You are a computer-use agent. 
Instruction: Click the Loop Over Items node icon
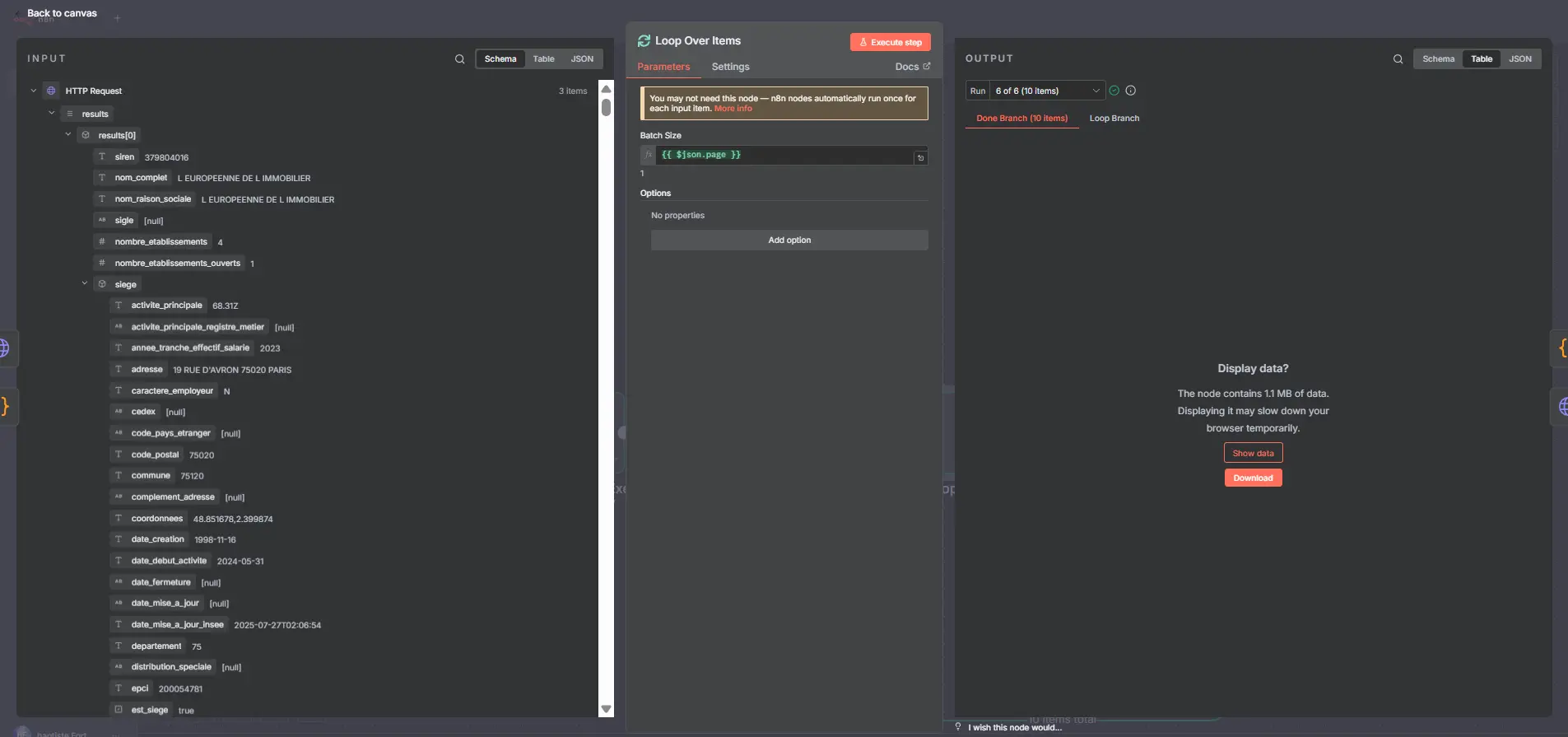644,41
